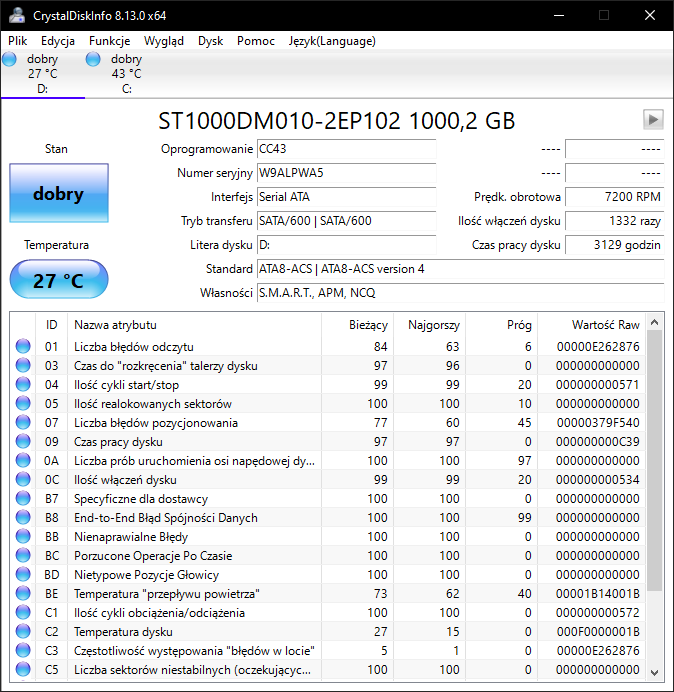Viewport: 674px width, 692px height.
Task: Click the Tryb transferu field SATA/600
Action: [346, 221]
